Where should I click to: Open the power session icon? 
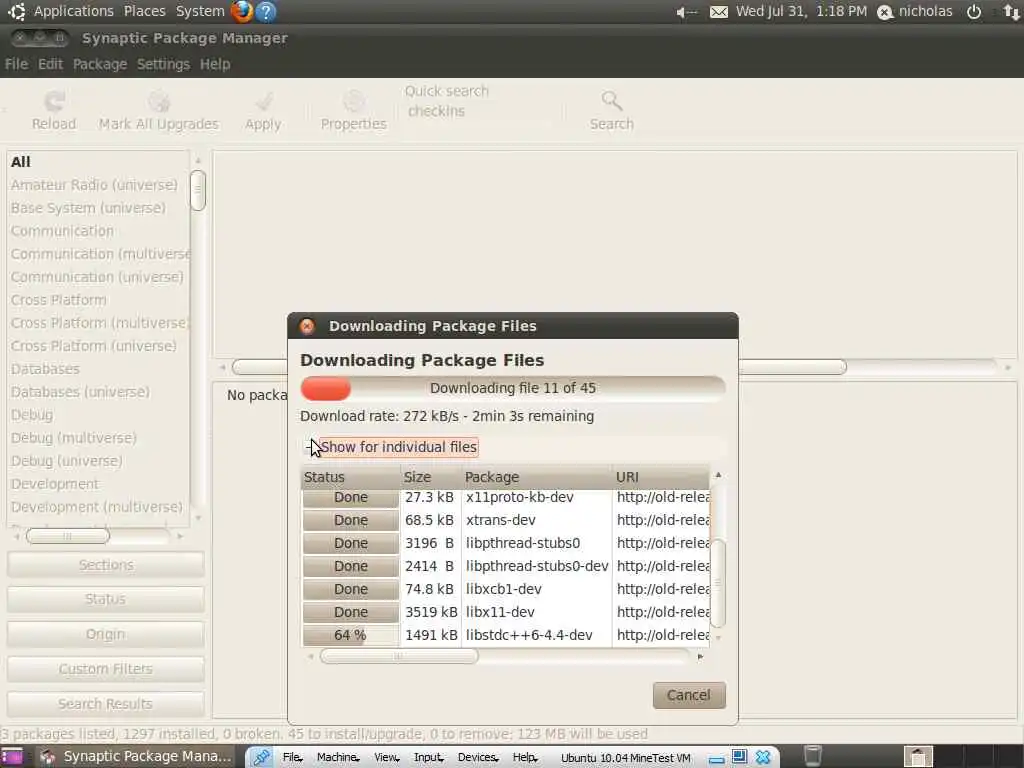coord(974,12)
